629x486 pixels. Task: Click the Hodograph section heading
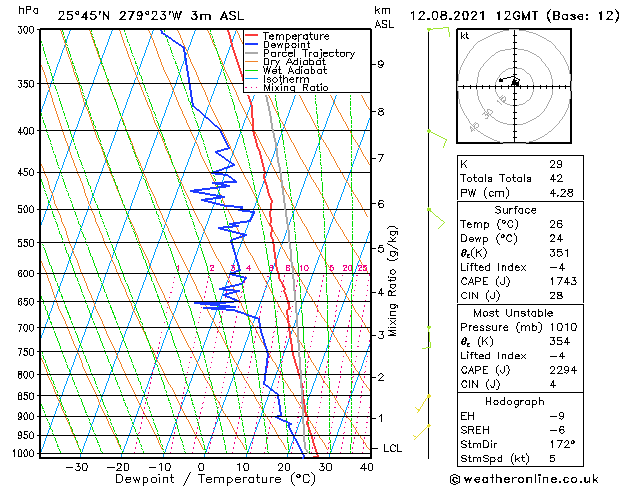pyautogui.click(x=515, y=402)
